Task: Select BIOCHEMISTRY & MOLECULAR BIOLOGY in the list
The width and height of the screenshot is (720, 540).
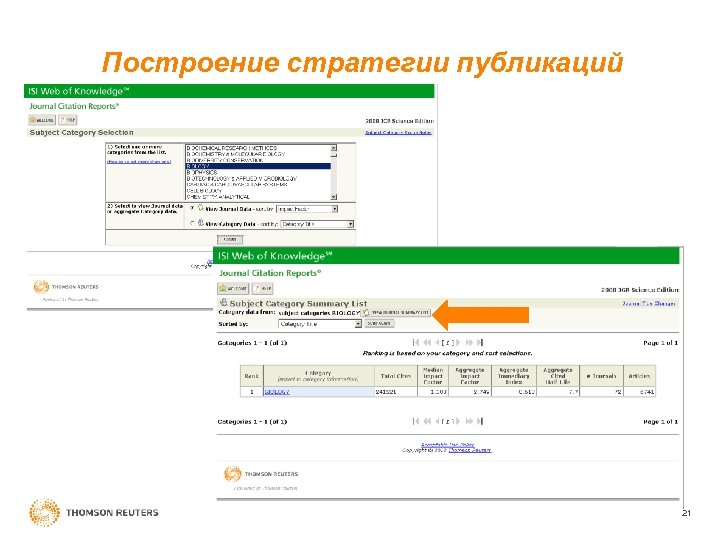Action: click(258, 154)
